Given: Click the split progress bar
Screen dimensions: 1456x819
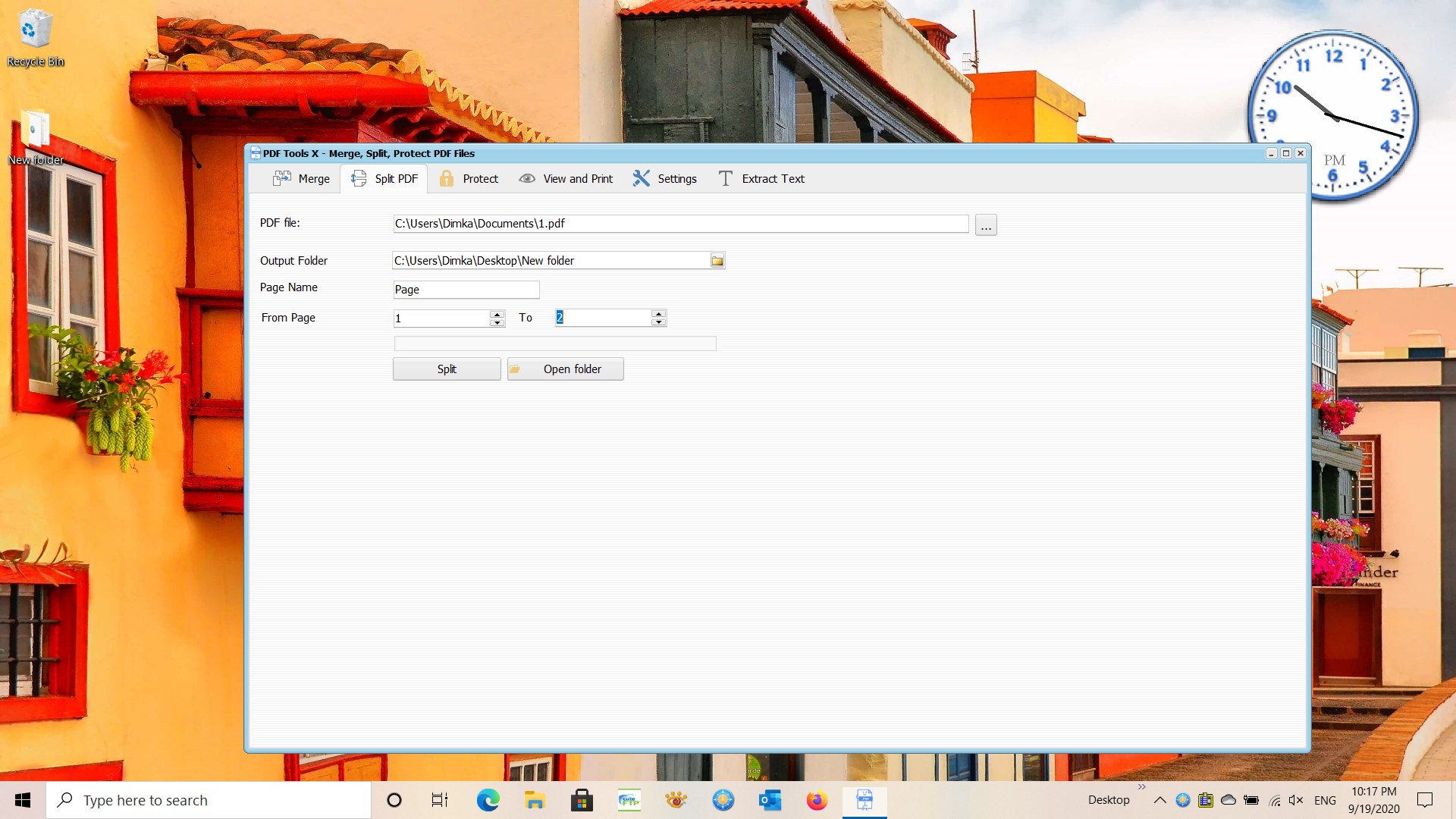Looking at the screenshot, I should (554, 344).
